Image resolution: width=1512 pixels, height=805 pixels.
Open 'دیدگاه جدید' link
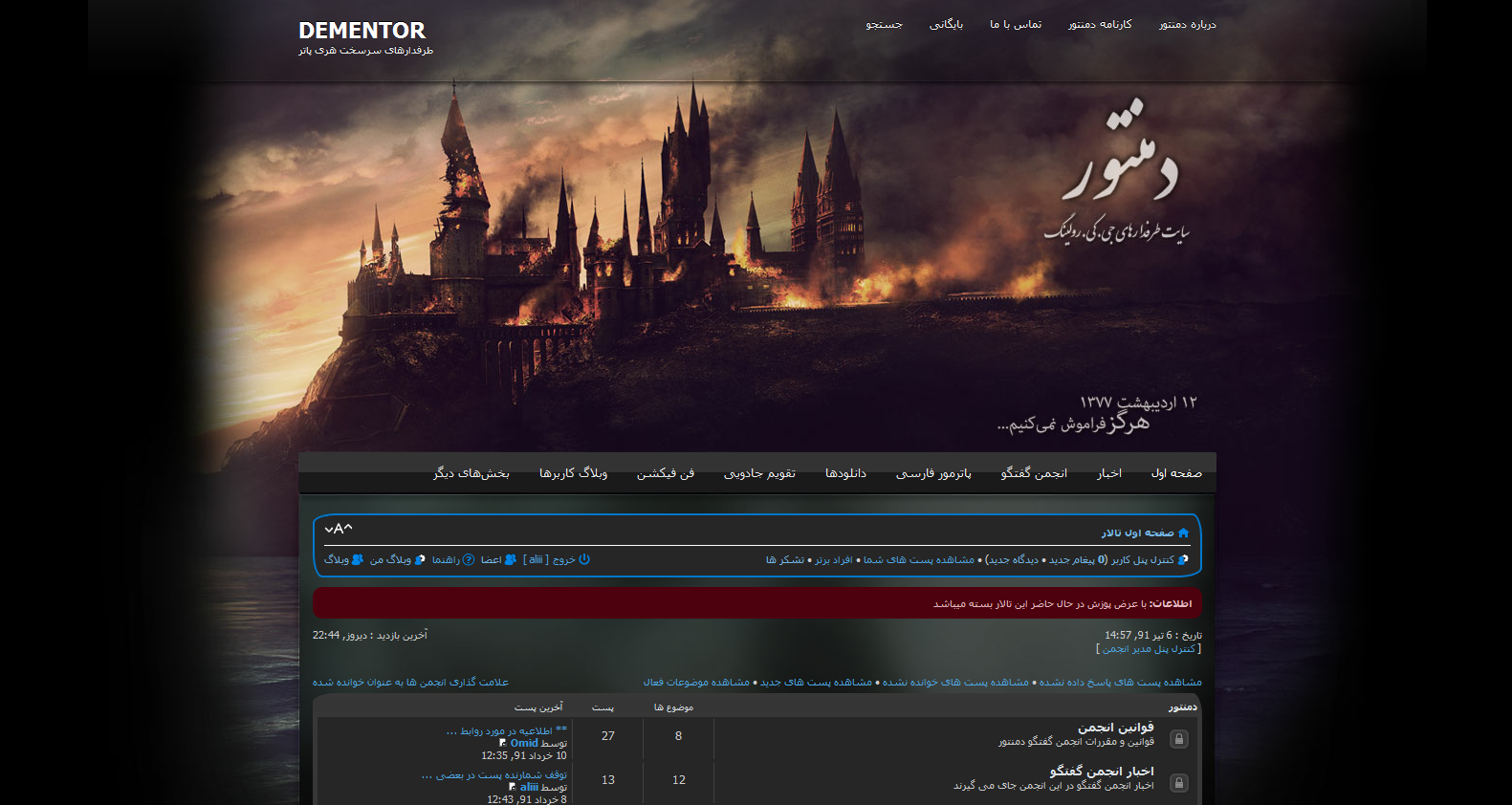1013,559
